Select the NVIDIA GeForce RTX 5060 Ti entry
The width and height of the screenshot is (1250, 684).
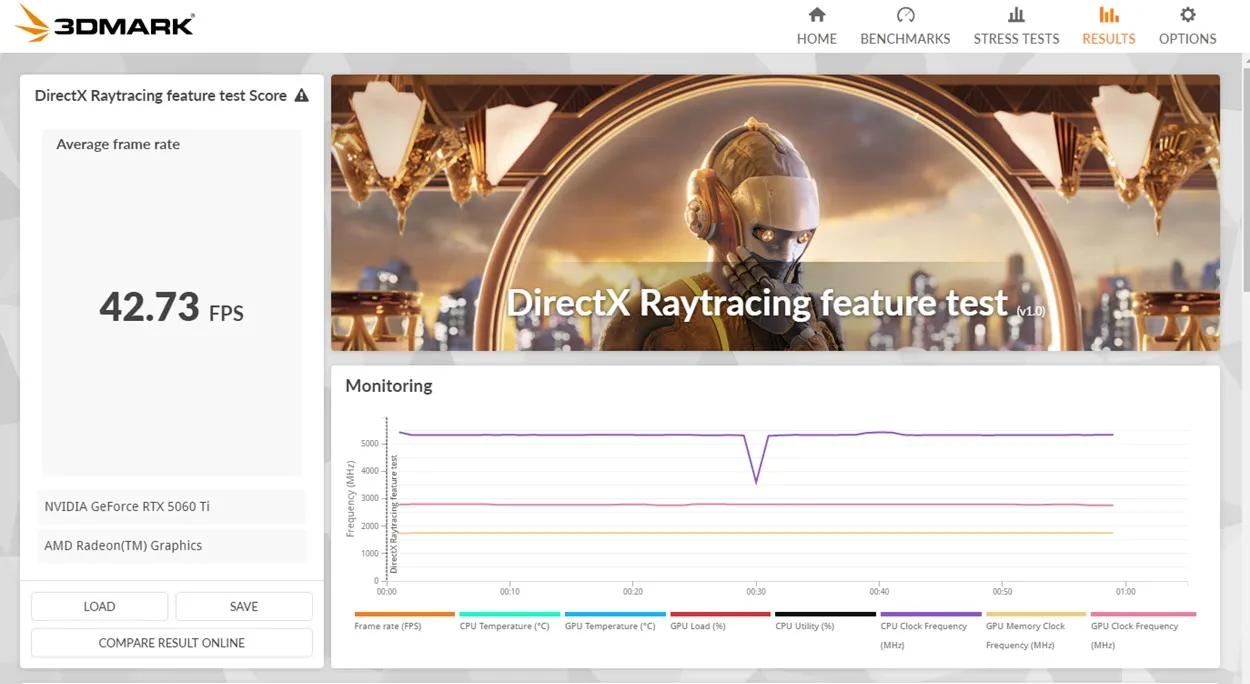[171, 506]
